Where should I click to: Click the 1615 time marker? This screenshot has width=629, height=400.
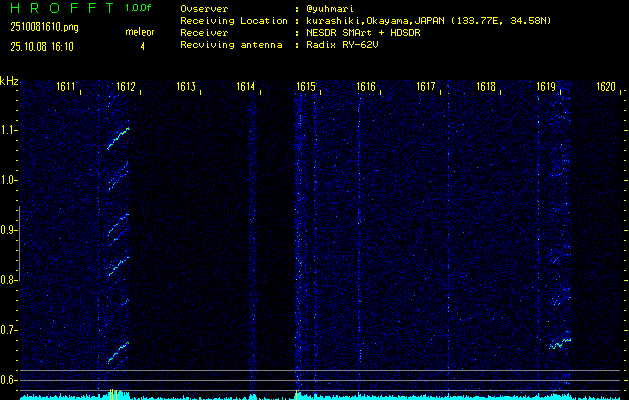[306, 88]
